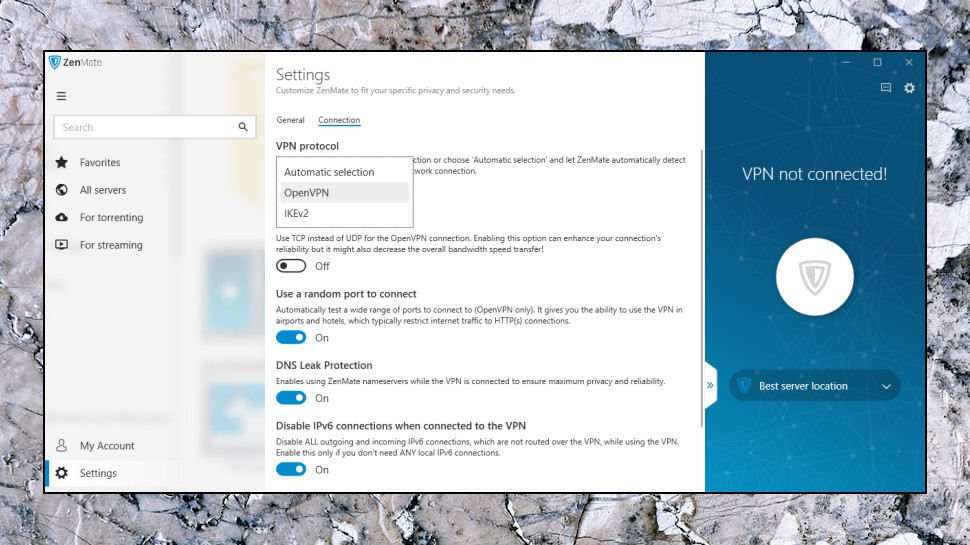Click the My Account person icon

62,445
